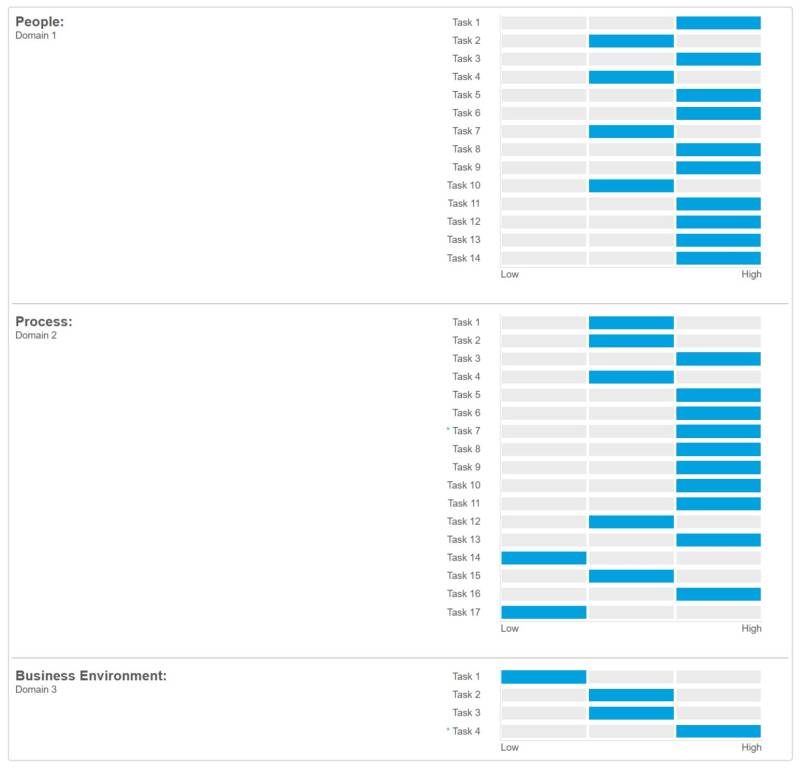The image size is (800, 768).
Task: Click the People domain heading
Action: [x=39, y=22]
